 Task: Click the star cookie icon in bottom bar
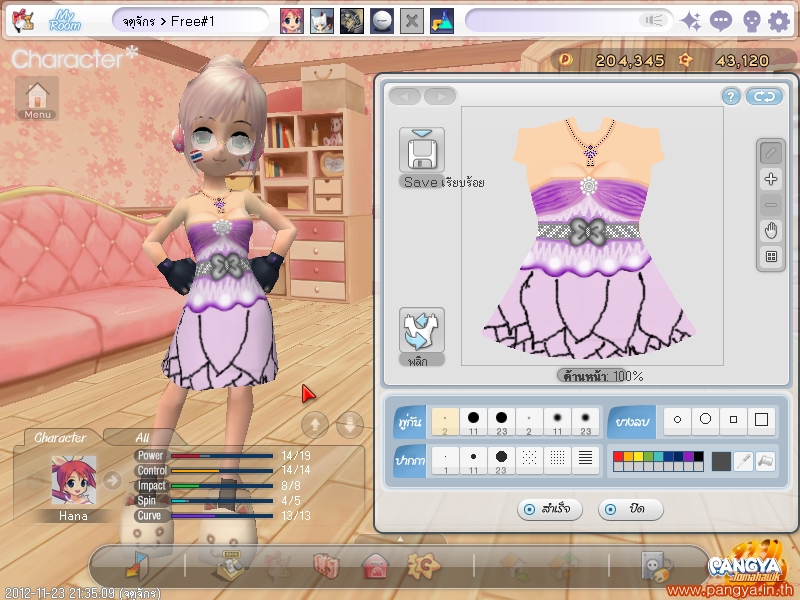[423, 566]
